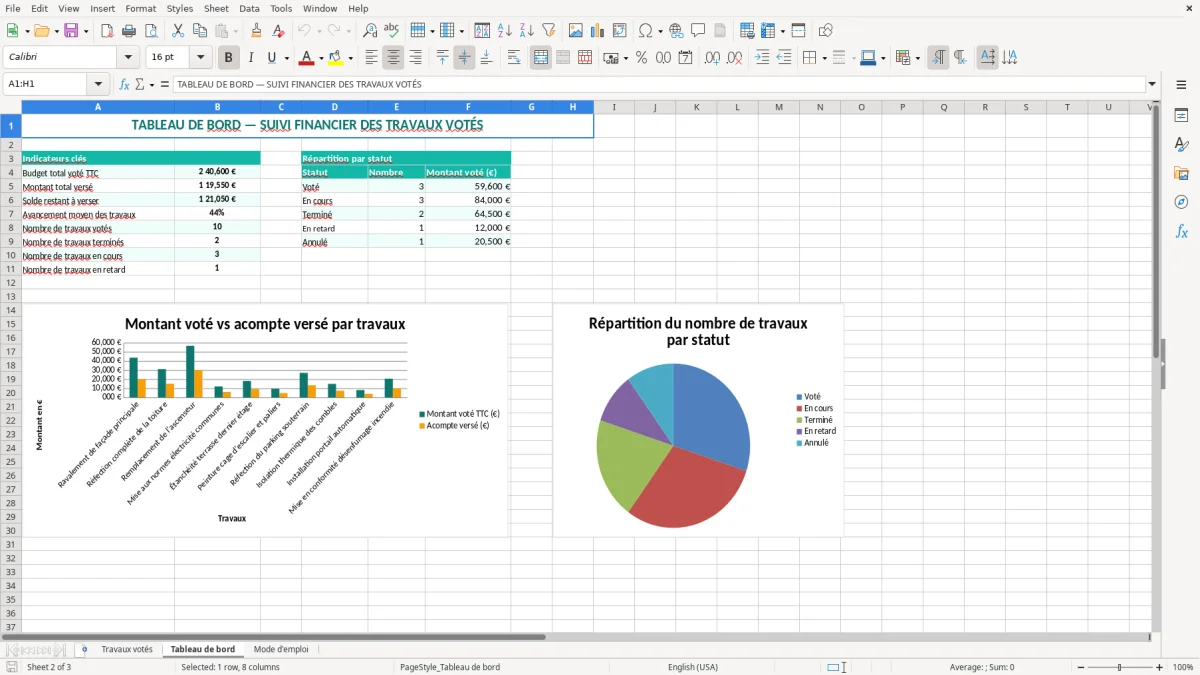The width and height of the screenshot is (1200, 675).
Task: Toggle Center Vertically alignment
Action: [x=464, y=58]
